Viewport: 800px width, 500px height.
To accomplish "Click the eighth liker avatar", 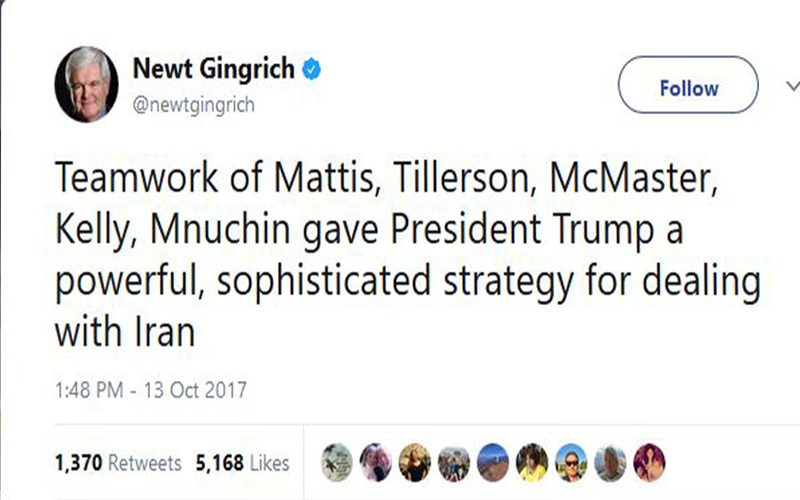I will pos(610,463).
